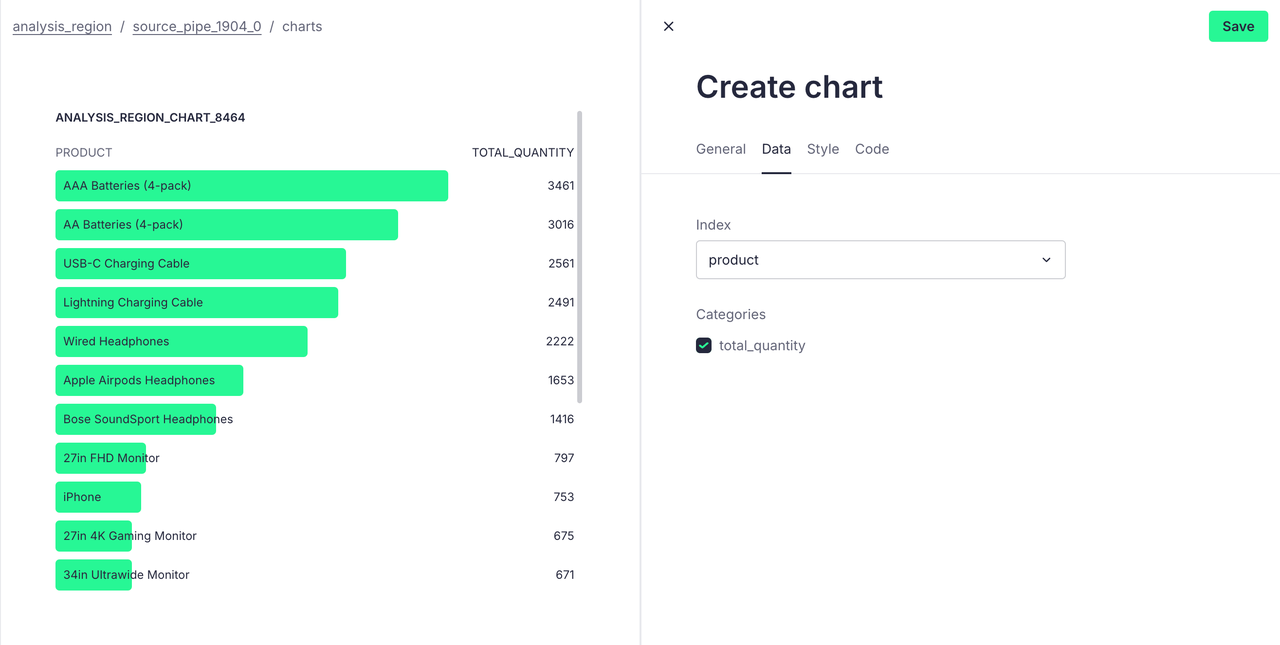Click the Wired Headphones bar
This screenshot has height=645, width=1280.
click(181, 342)
